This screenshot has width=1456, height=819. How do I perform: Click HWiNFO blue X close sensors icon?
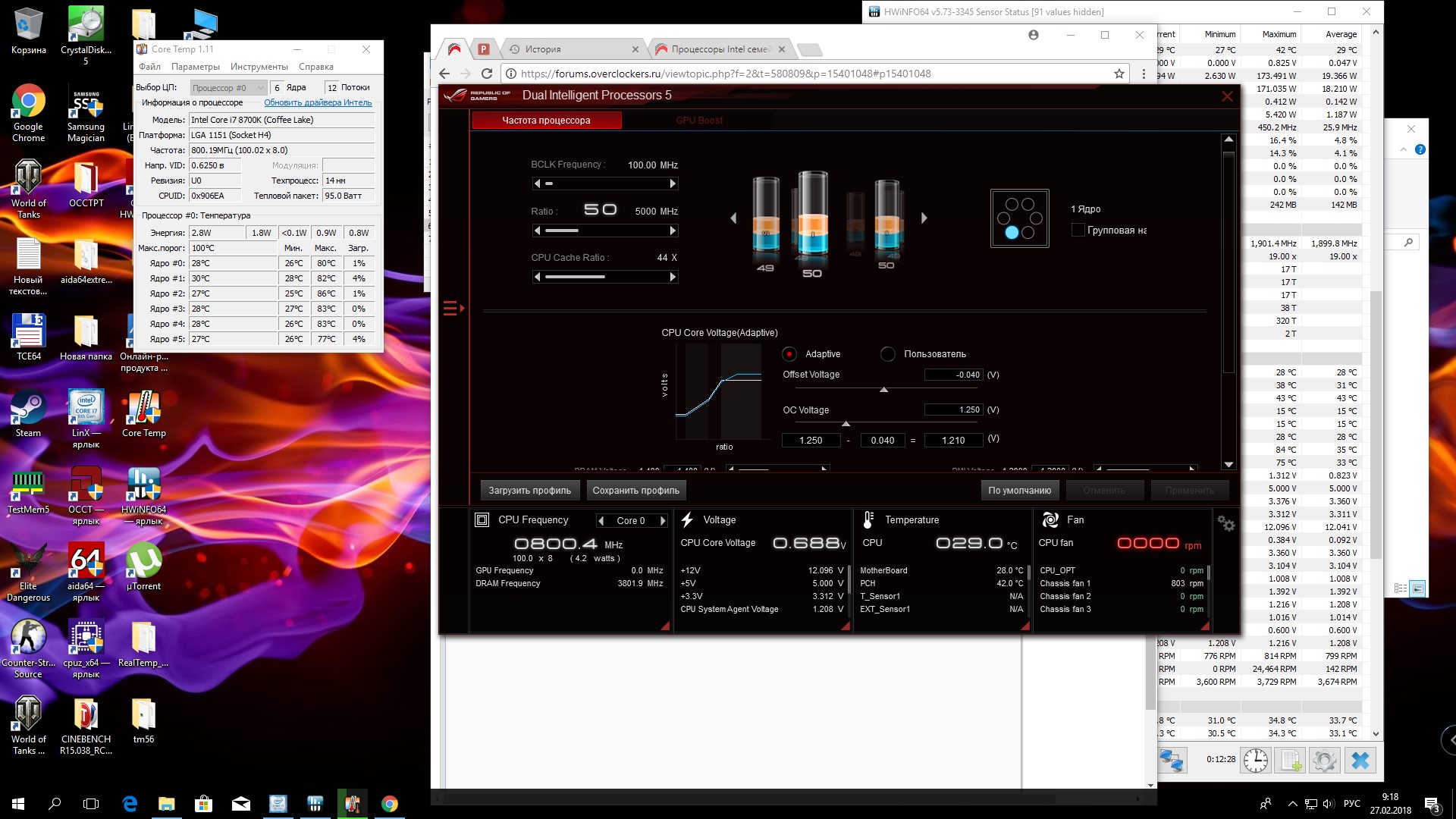[x=1360, y=760]
